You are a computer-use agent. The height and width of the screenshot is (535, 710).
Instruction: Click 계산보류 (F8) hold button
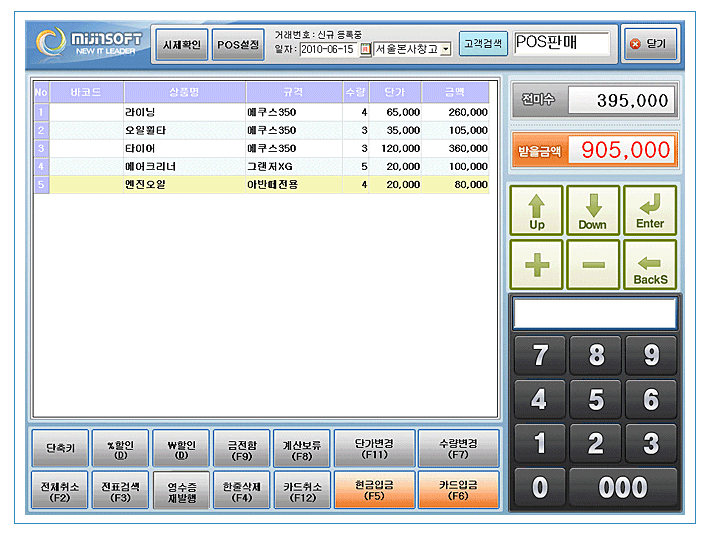(x=302, y=448)
